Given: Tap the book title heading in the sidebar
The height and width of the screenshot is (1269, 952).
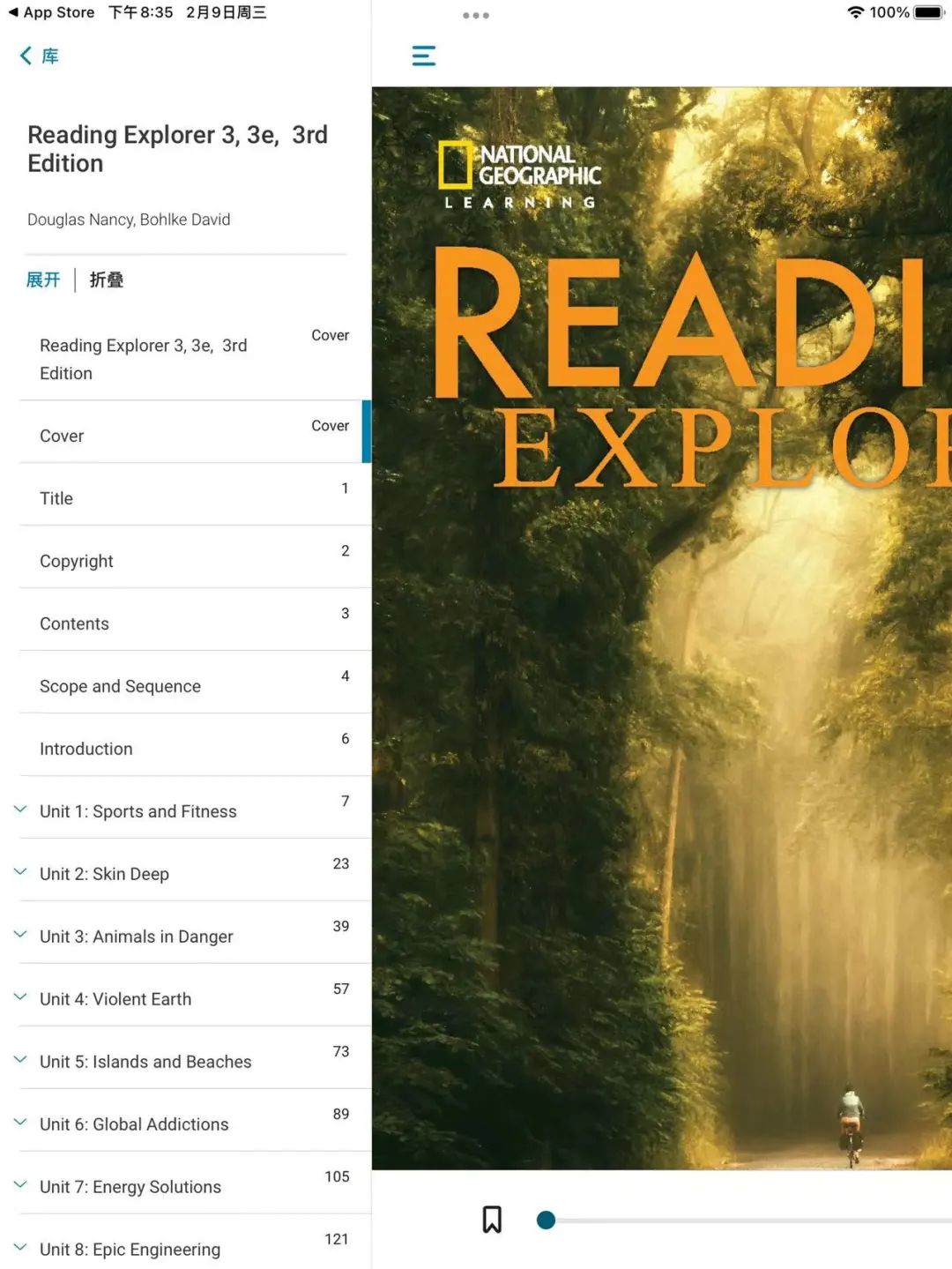Looking at the screenshot, I should 177,149.
